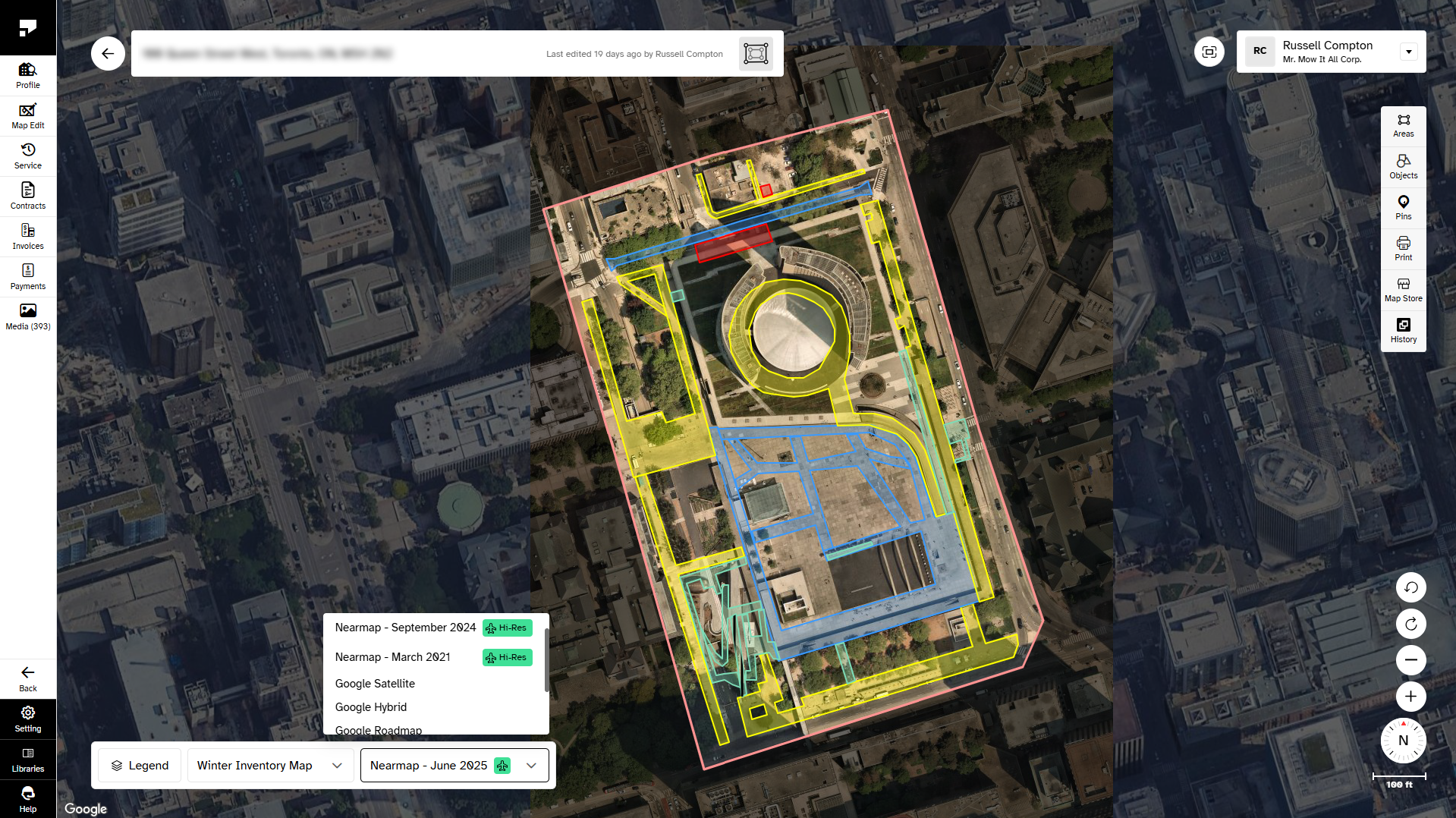The width and height of the screenshot is (1456, 818).
Task: Open the Map Store
Action: [1403, 290]
